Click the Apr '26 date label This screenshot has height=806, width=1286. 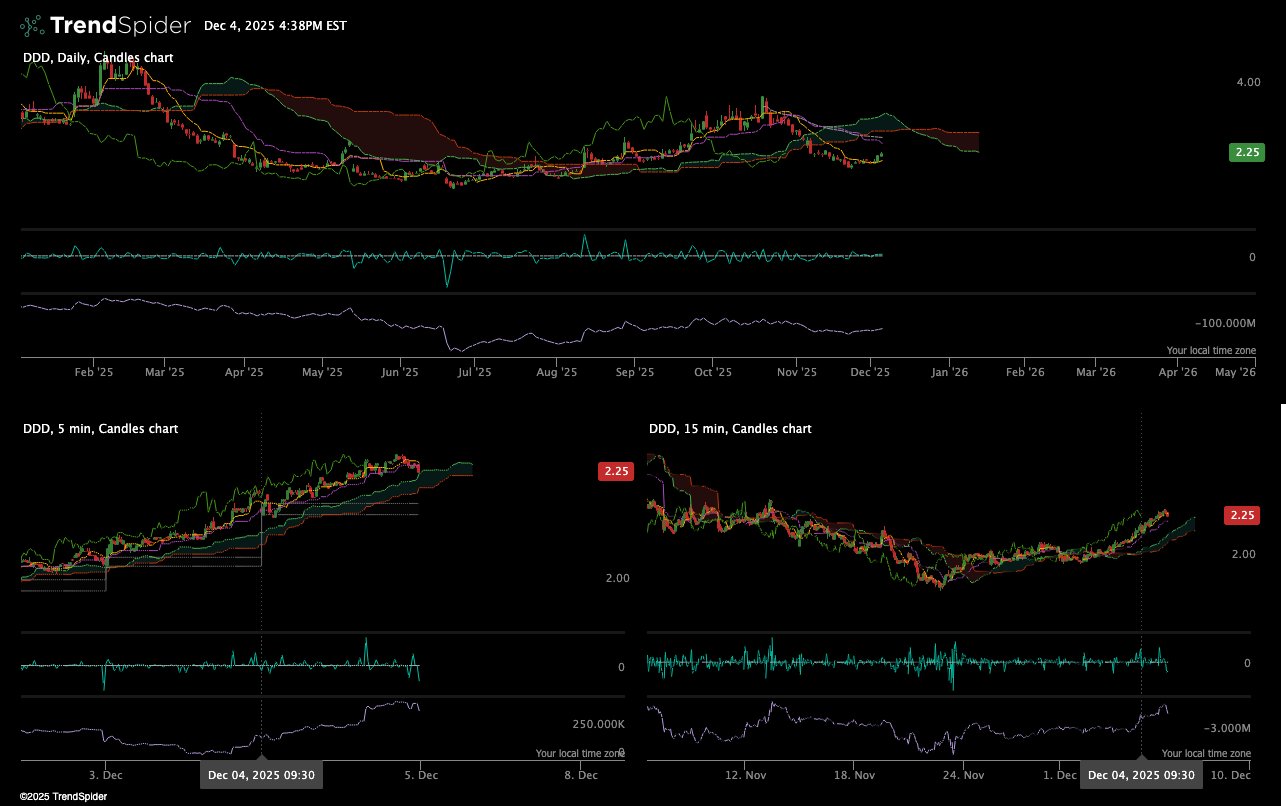click(x=1178, y=372)
